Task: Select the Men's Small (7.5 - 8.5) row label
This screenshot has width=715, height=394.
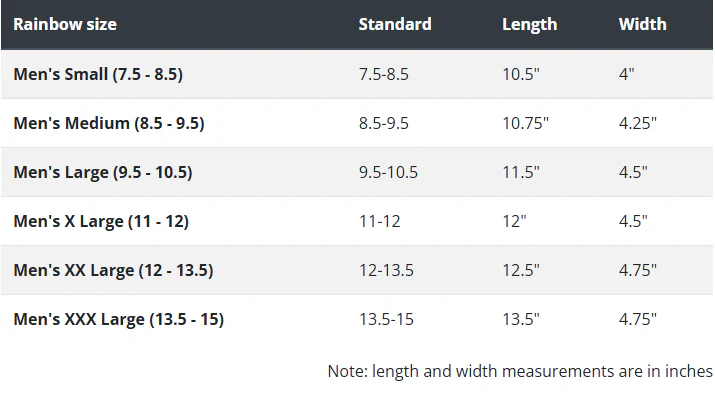Action: coord(98,74)
